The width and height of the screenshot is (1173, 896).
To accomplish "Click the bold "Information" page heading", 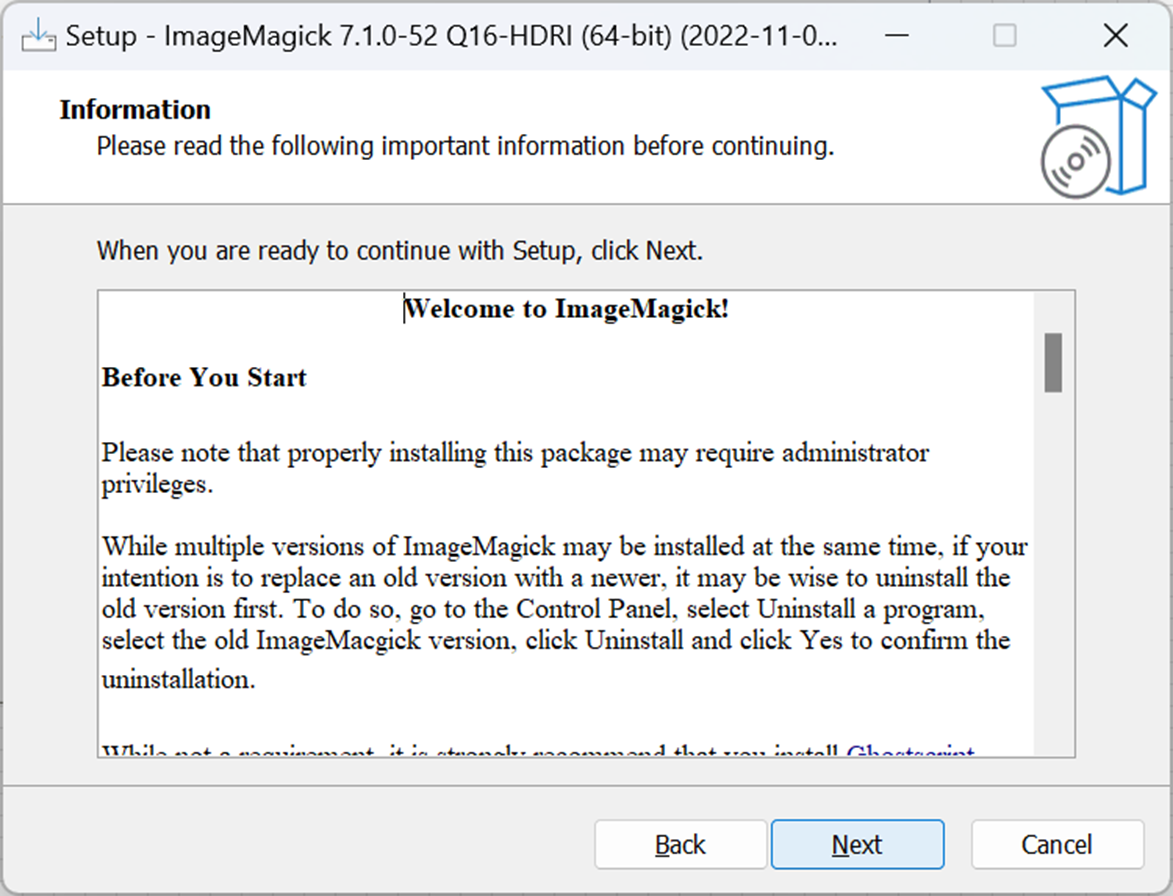I will (x=135, y=109).
